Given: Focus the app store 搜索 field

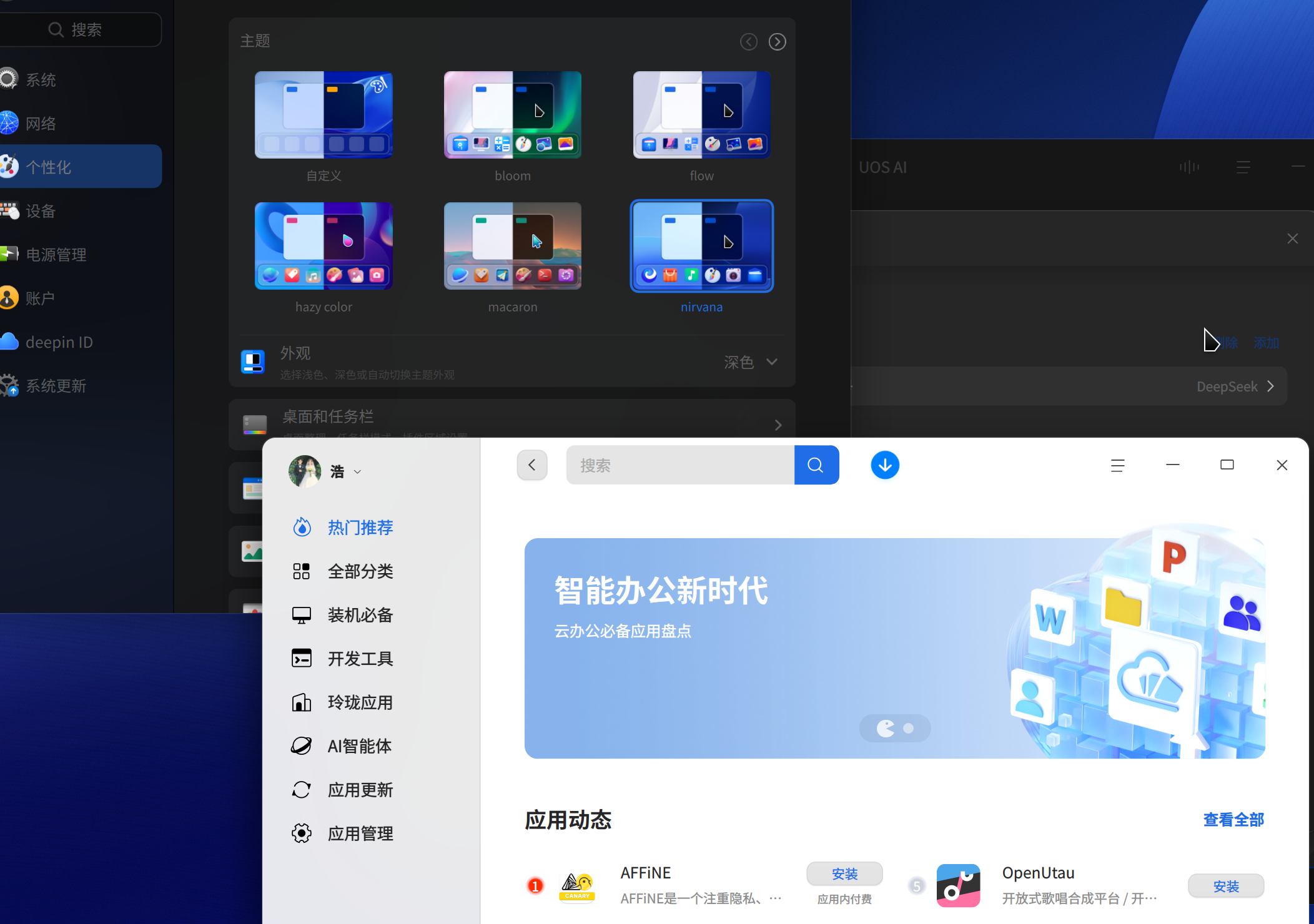Looking at the screenshot, I should coord(680,465).
